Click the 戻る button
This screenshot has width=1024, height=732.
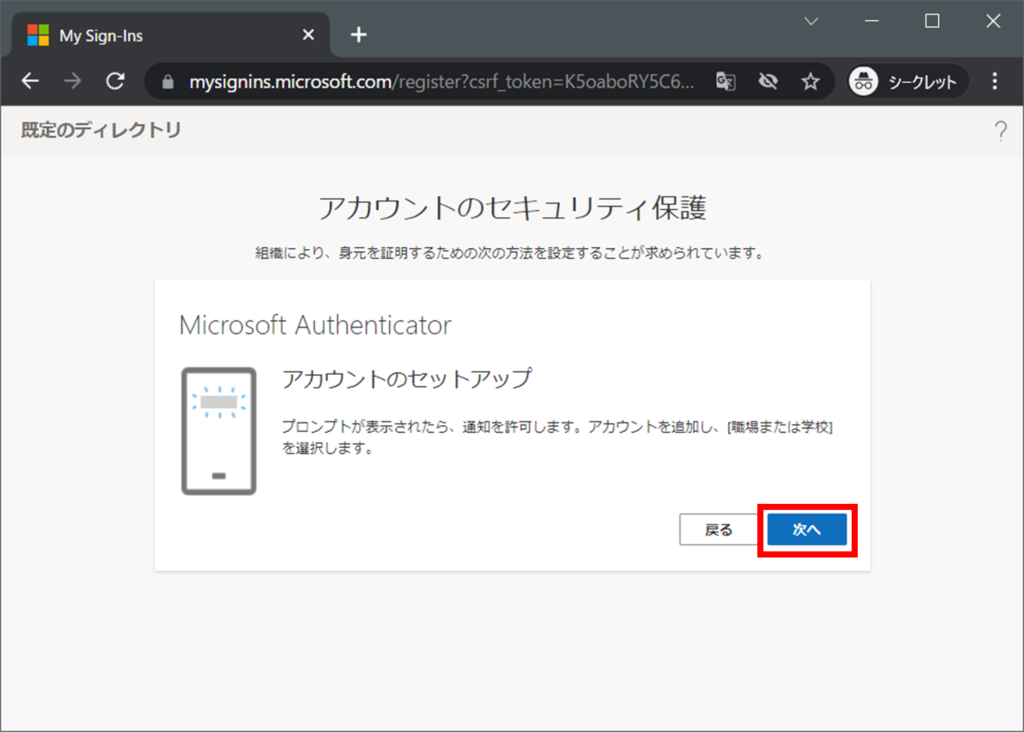click(x=718, y=530)
